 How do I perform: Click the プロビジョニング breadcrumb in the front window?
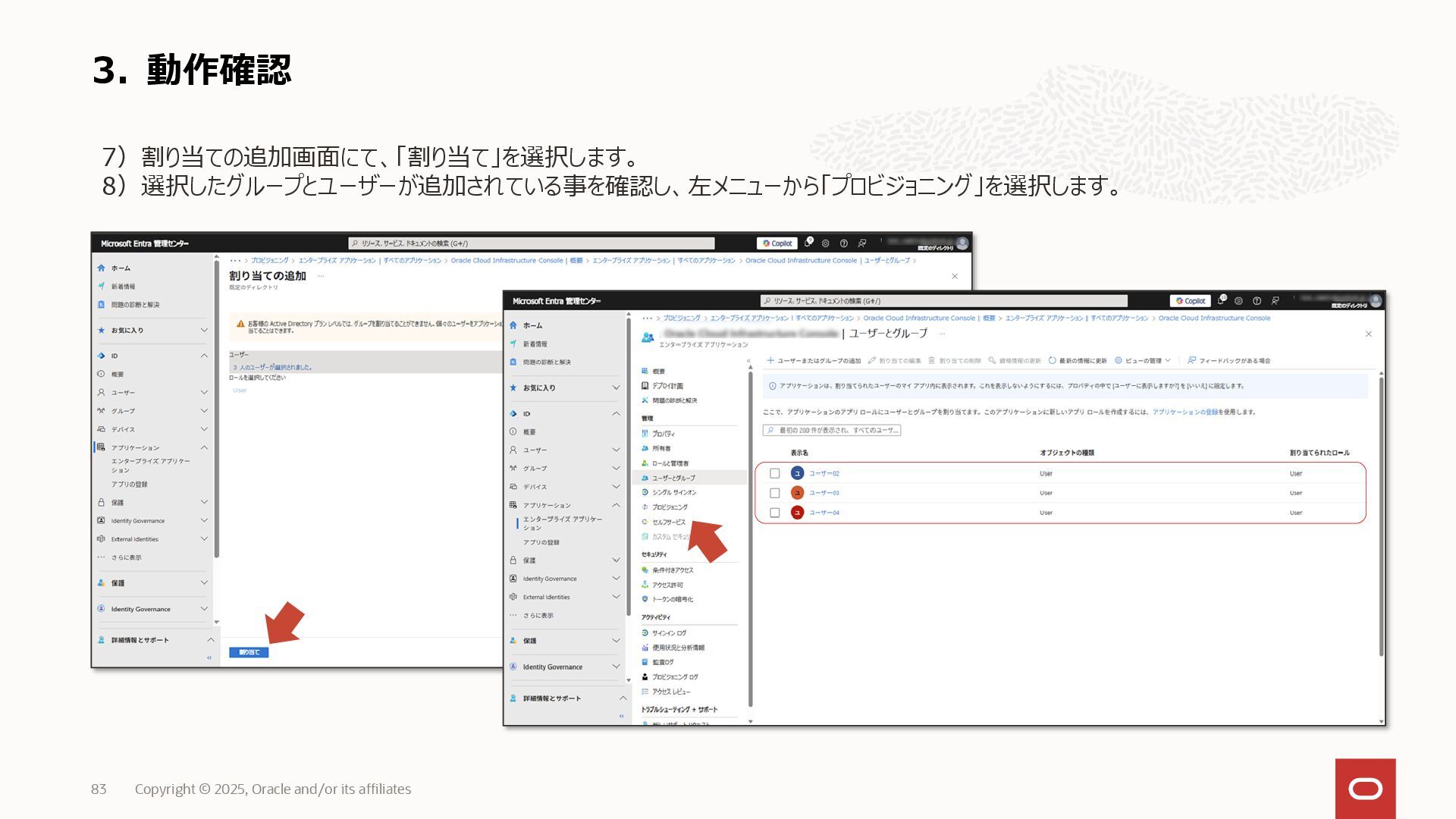point(682,318)
